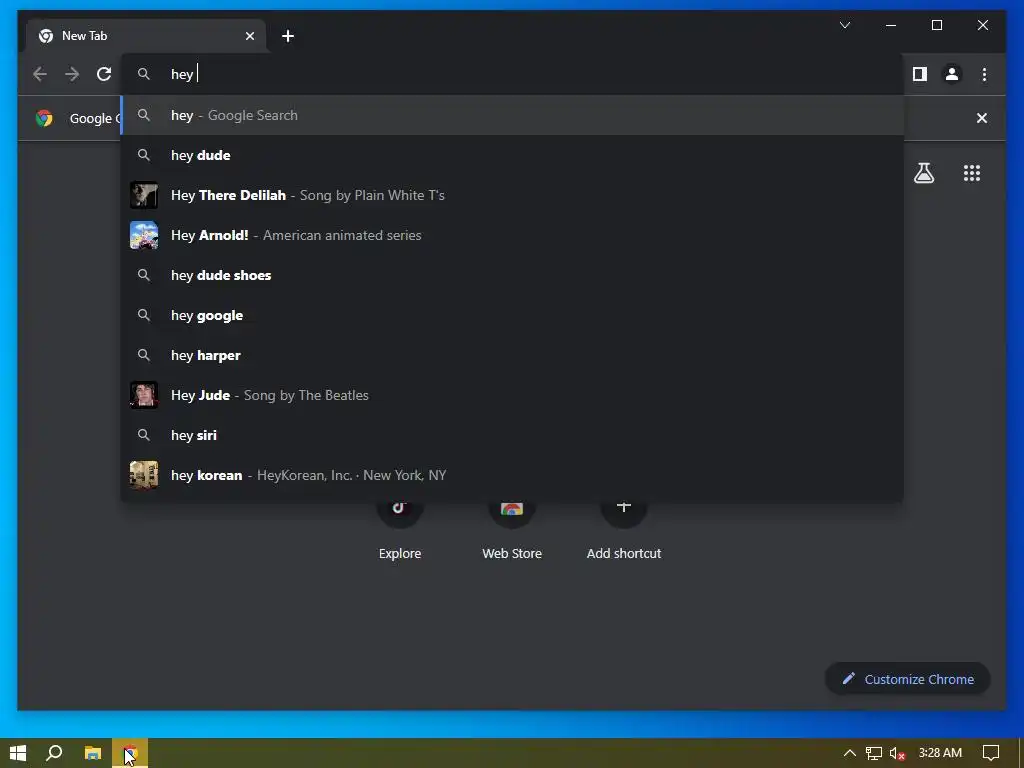Open a new tab with the plus icon
Image resolution: width=1024 pixels, height=768 pixels.
point(288,36)
